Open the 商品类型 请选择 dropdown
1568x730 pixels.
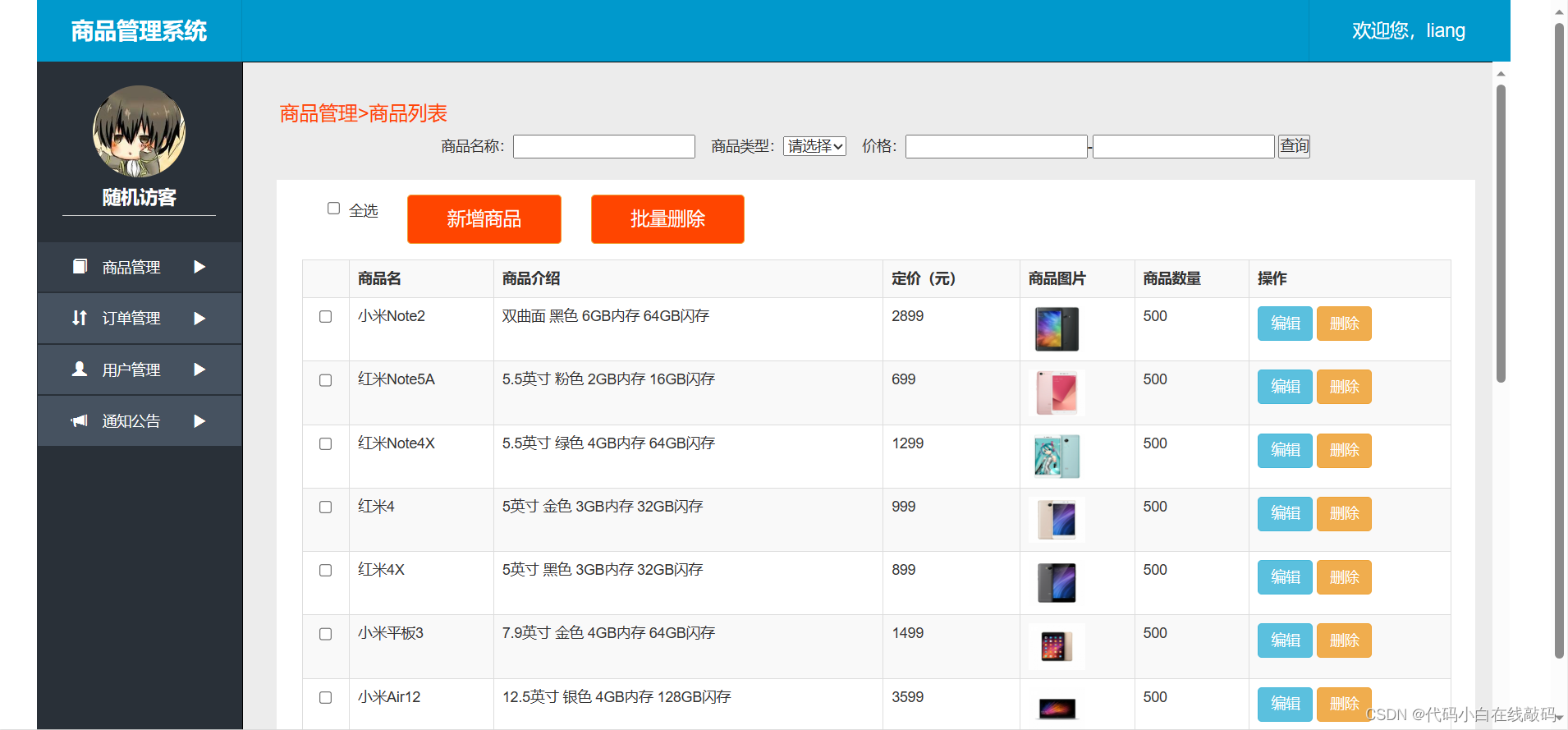tap(814, 146)
